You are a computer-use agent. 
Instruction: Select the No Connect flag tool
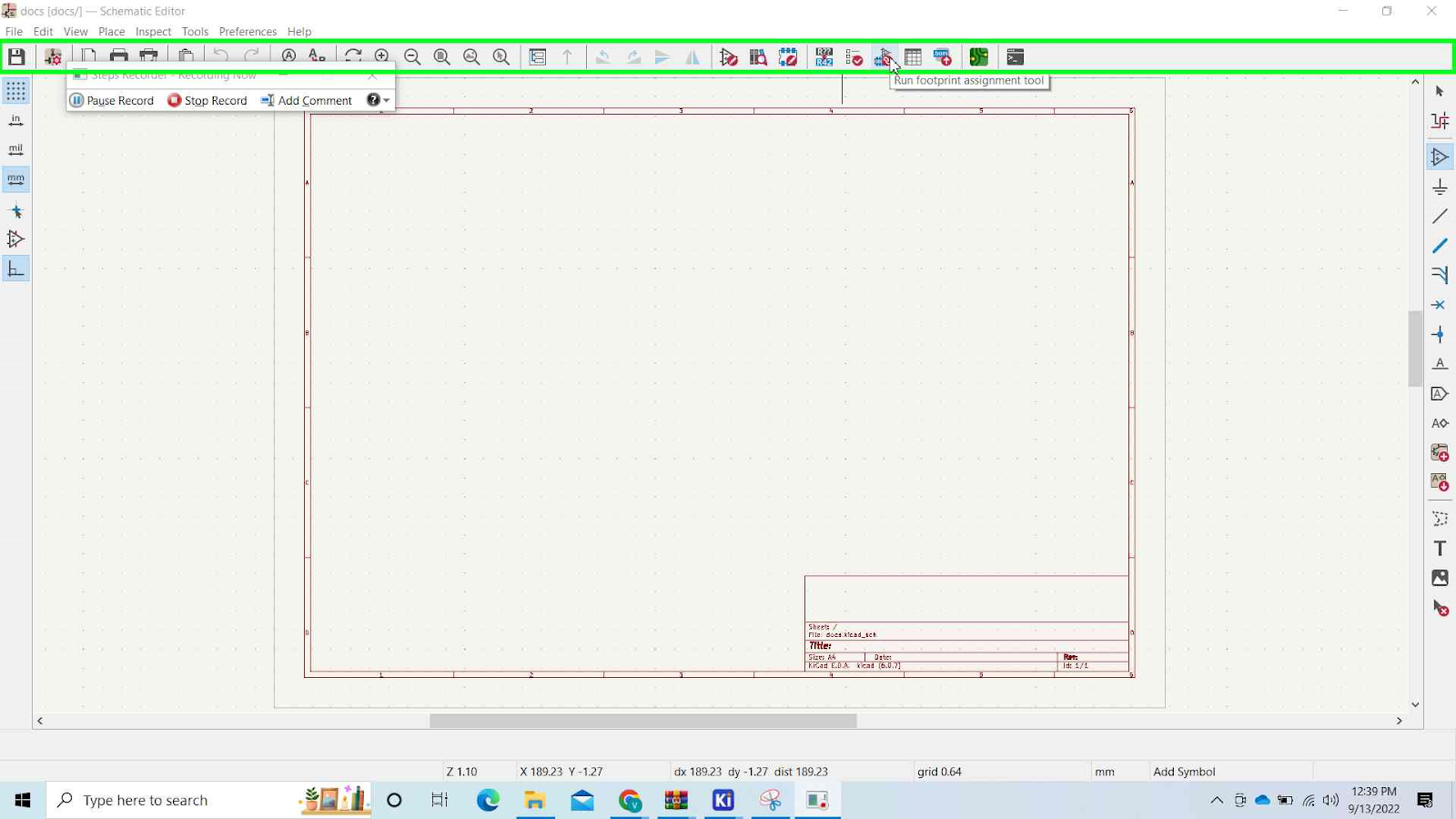point(1440,305)
